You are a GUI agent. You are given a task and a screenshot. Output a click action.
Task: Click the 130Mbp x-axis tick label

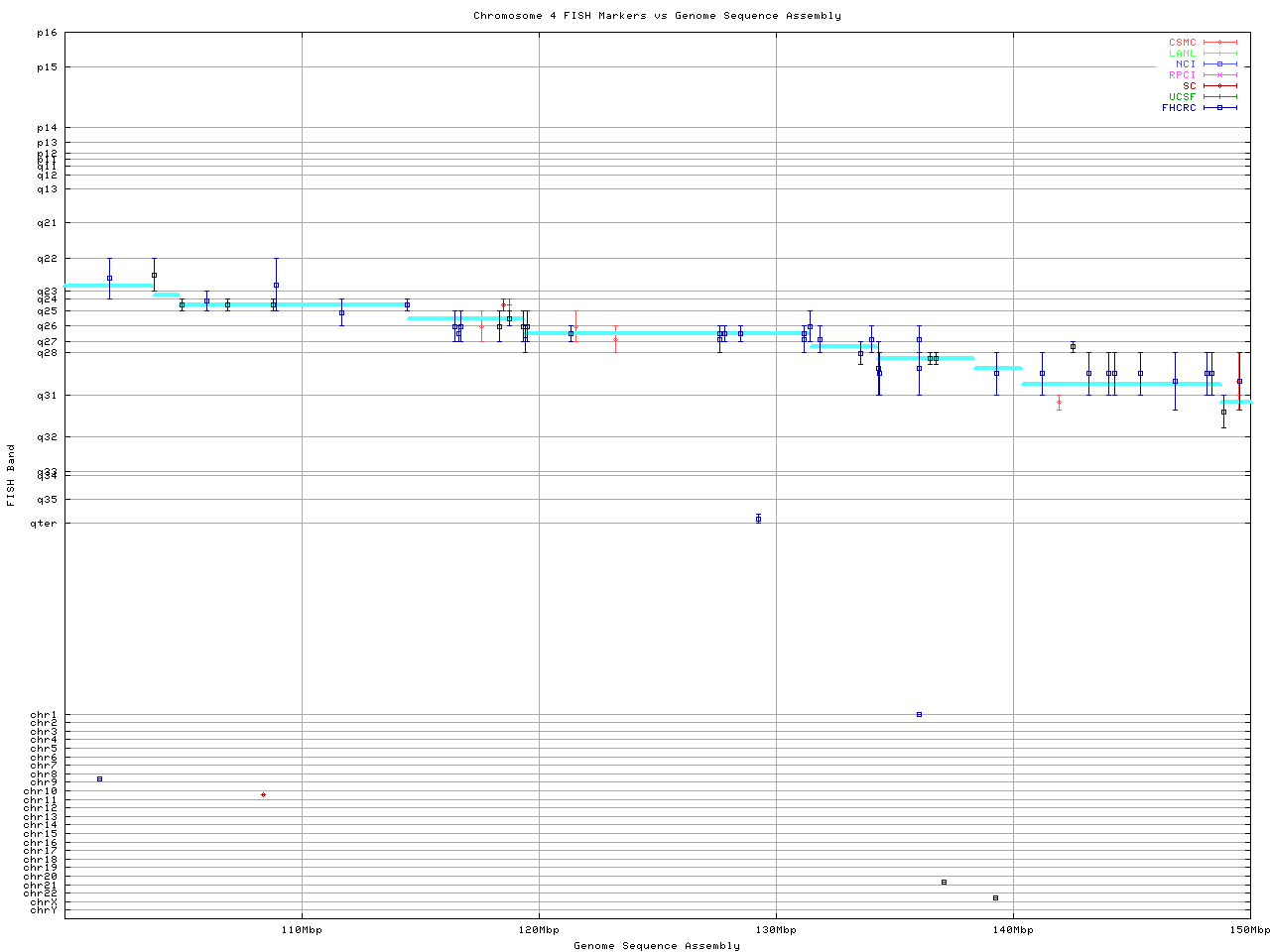tap(776, 930)
